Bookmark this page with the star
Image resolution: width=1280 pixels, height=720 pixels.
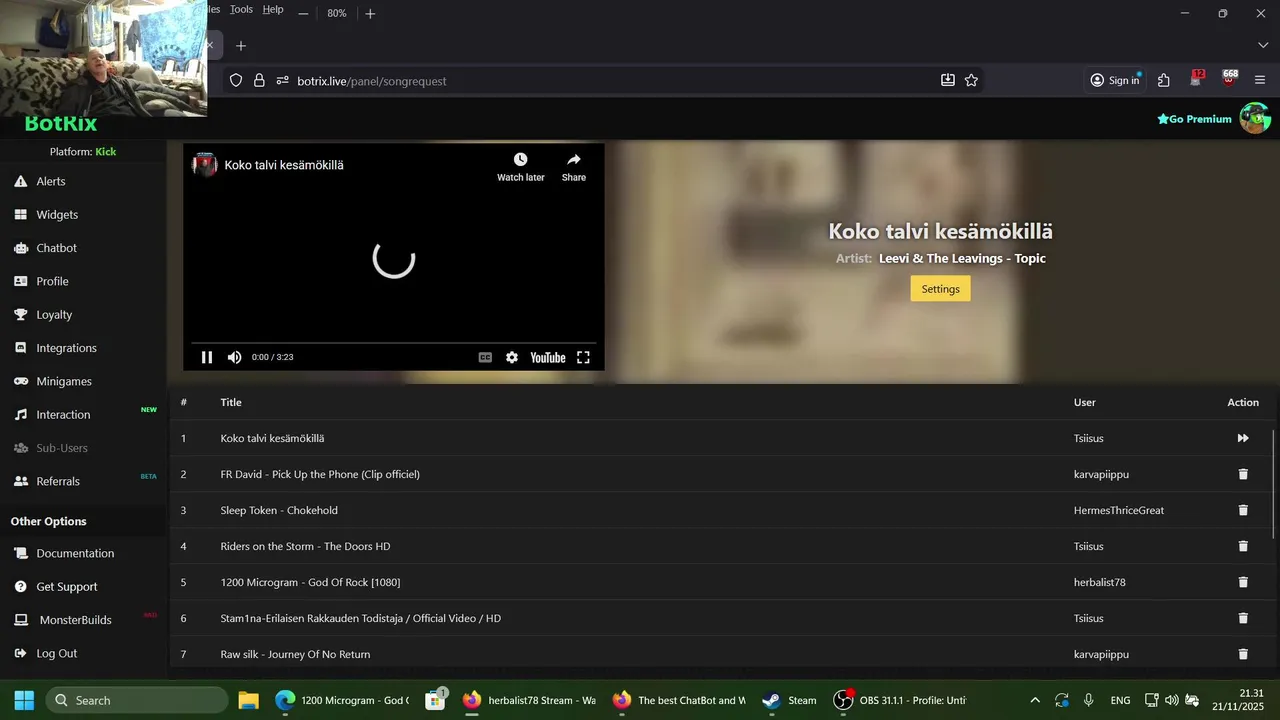[971, 81]
